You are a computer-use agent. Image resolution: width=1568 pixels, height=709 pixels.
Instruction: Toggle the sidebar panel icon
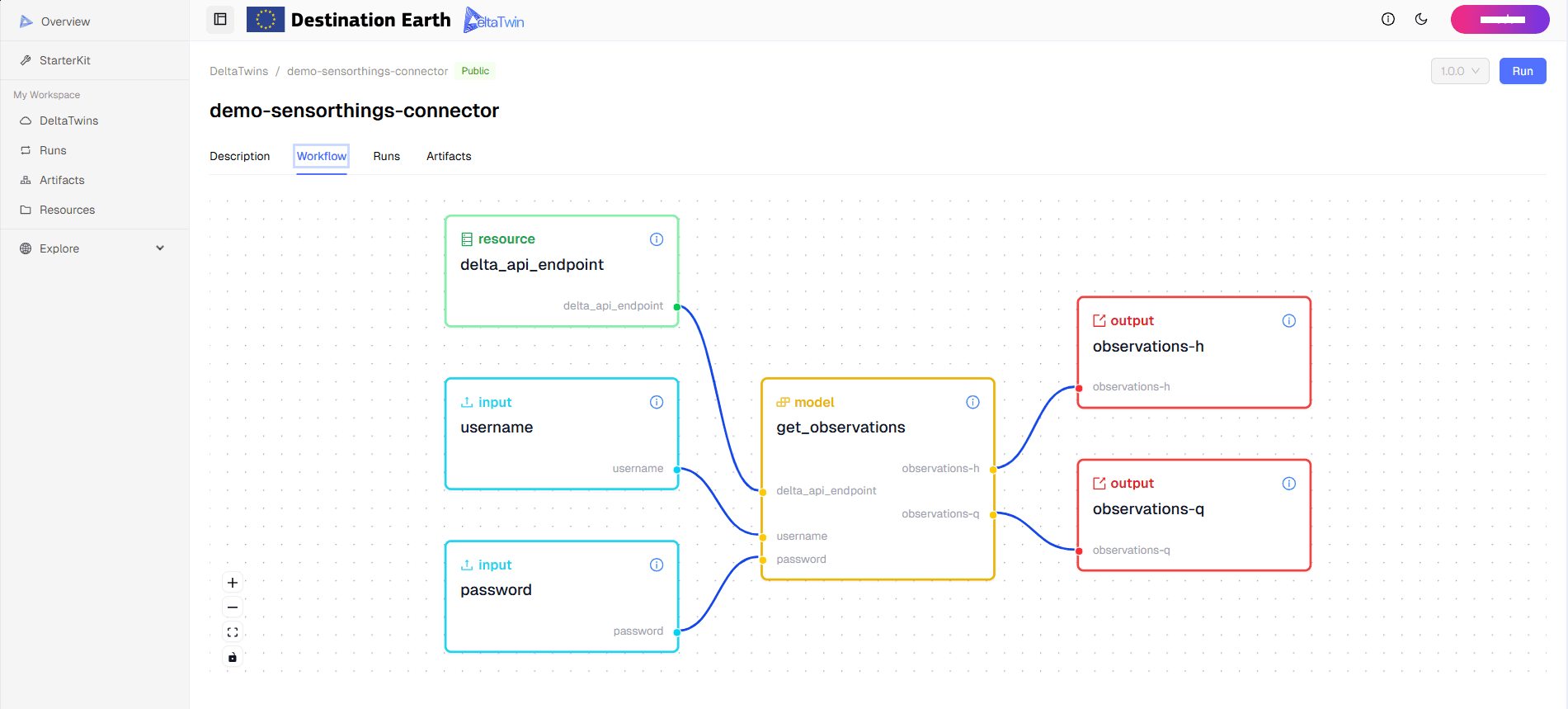click(x=220, y=19)
